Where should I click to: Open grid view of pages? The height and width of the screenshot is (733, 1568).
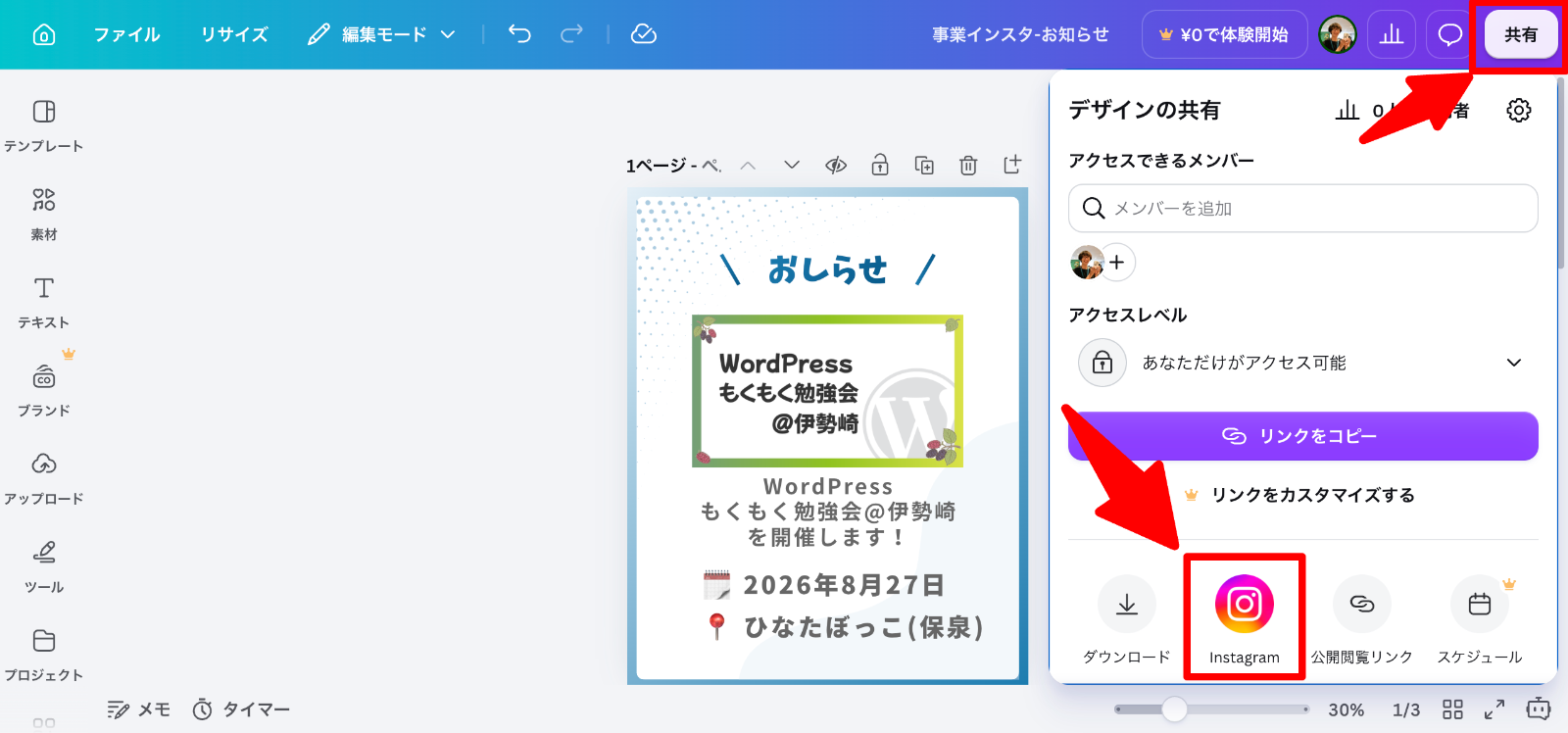[1452, 709]
